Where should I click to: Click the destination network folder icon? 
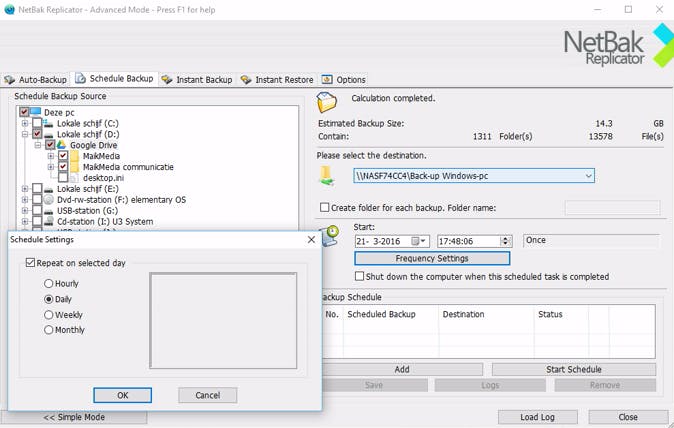pos(326,176)
